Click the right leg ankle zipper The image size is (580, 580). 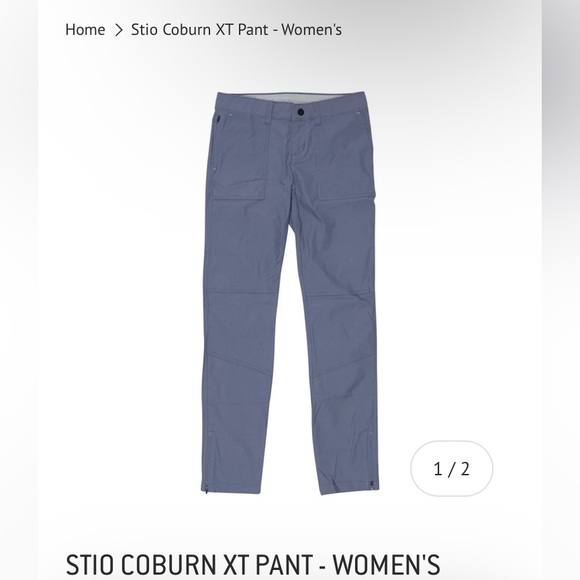click(x=372, y=484)
